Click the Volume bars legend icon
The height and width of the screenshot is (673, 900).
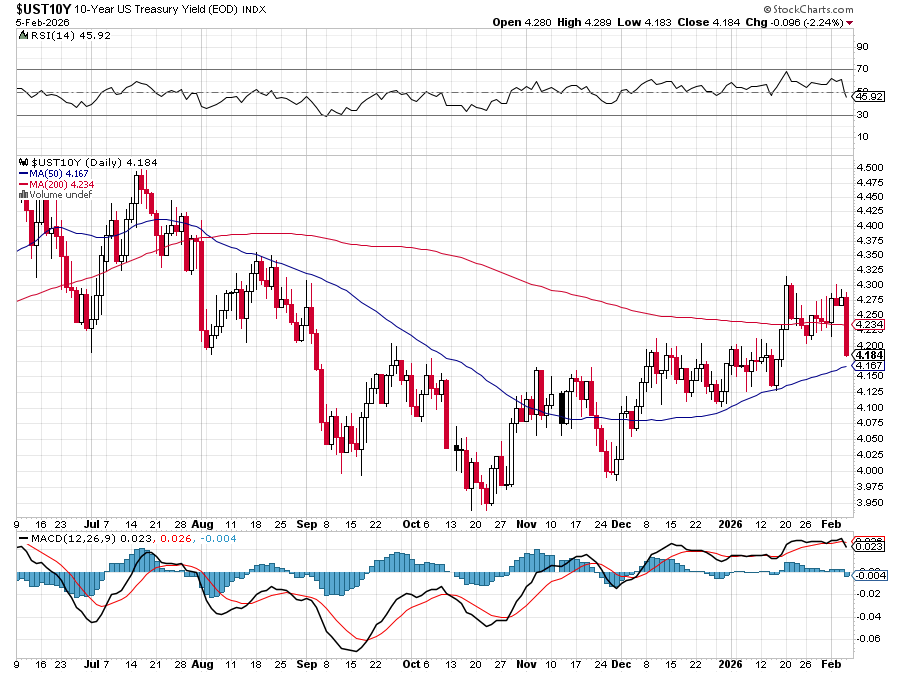click(24, 195)
